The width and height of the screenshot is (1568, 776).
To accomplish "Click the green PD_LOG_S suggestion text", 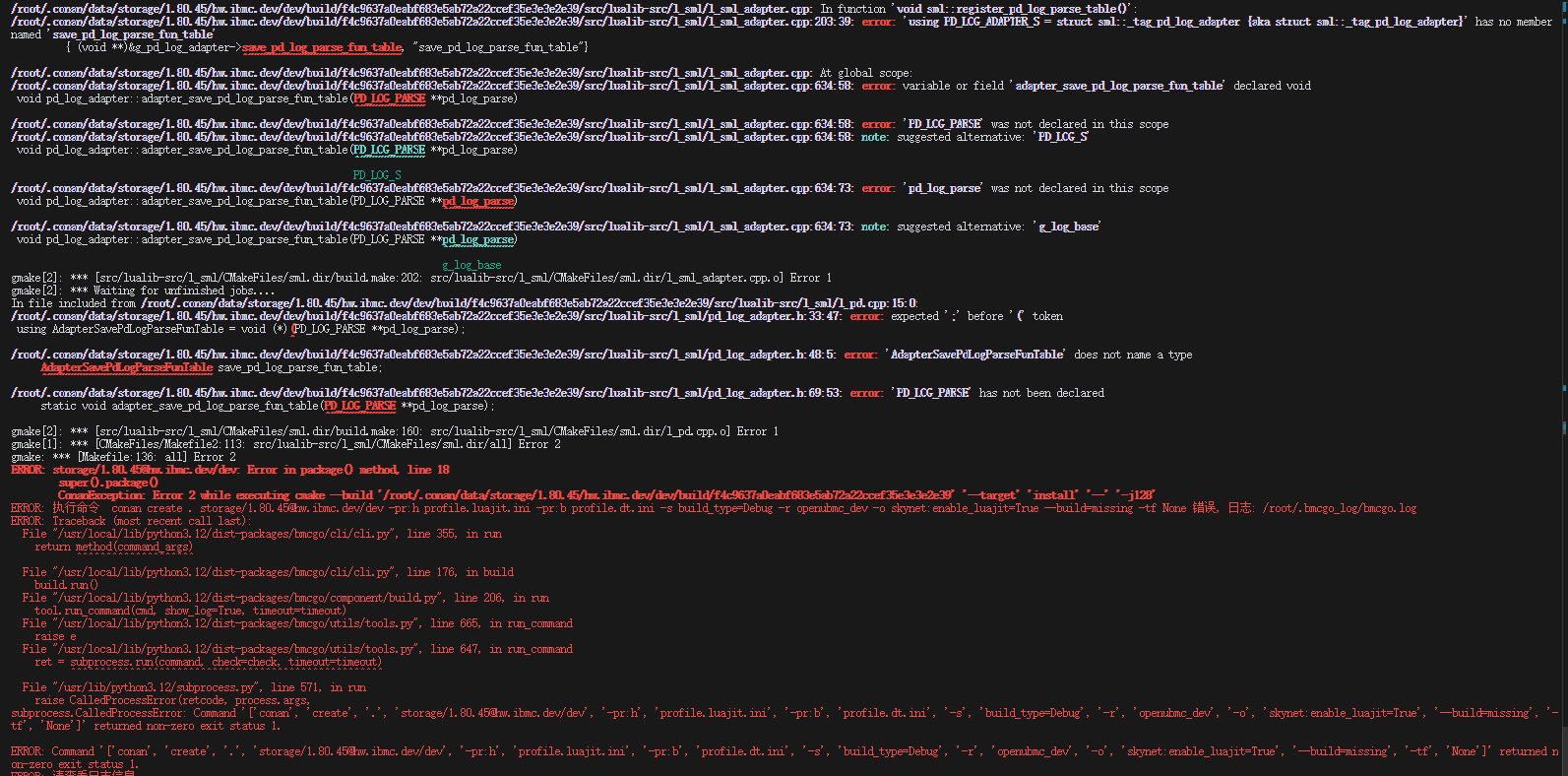I will tap(377, 175).
